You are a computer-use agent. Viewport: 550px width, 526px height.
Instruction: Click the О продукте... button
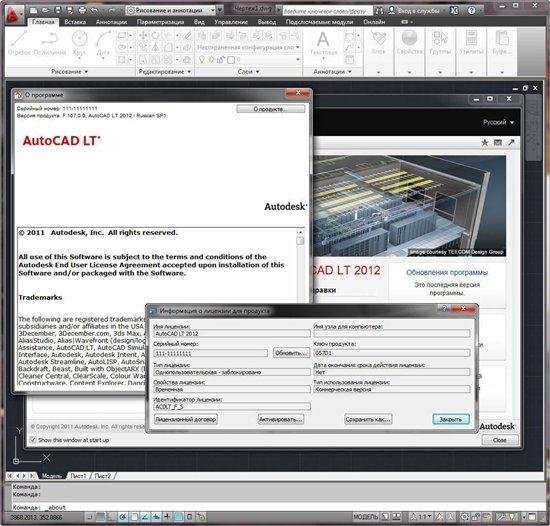[270, 109]
